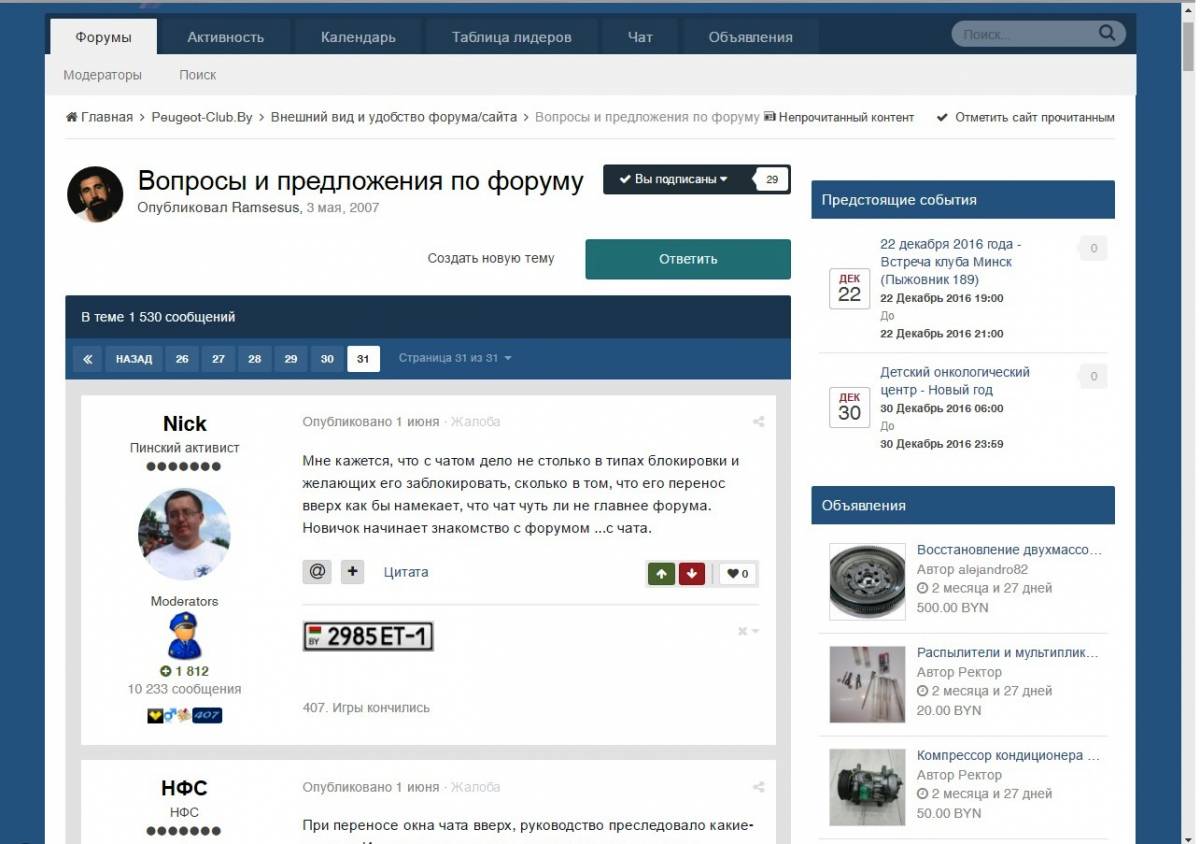Switch to the Таблица лидеров tab
Viewport: 1200px width, 844px height.
511,37
